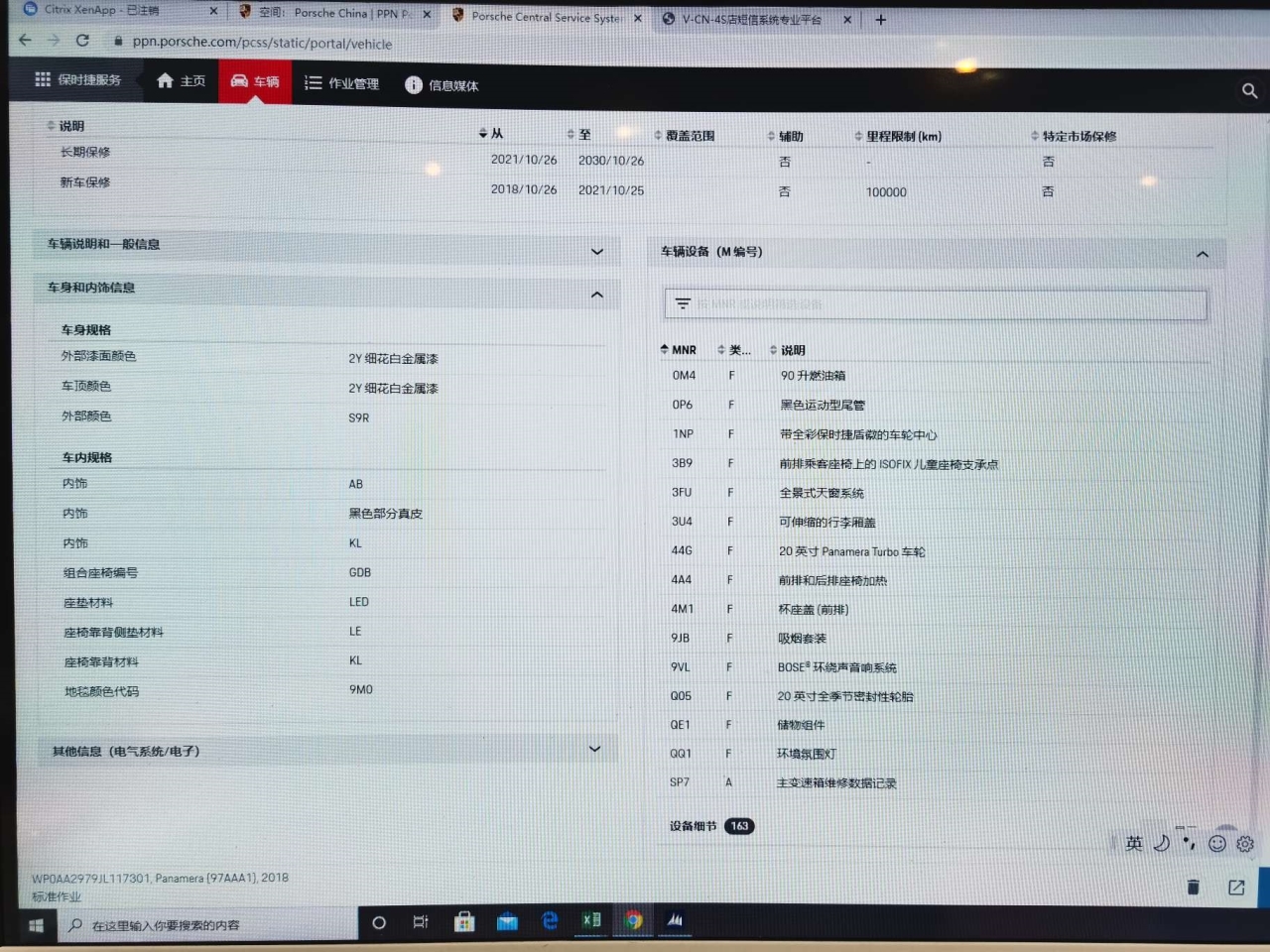1270x952 pixels.
Task: Expand 其他信息（电气系统/电子） section
Action: click(595, 749)
